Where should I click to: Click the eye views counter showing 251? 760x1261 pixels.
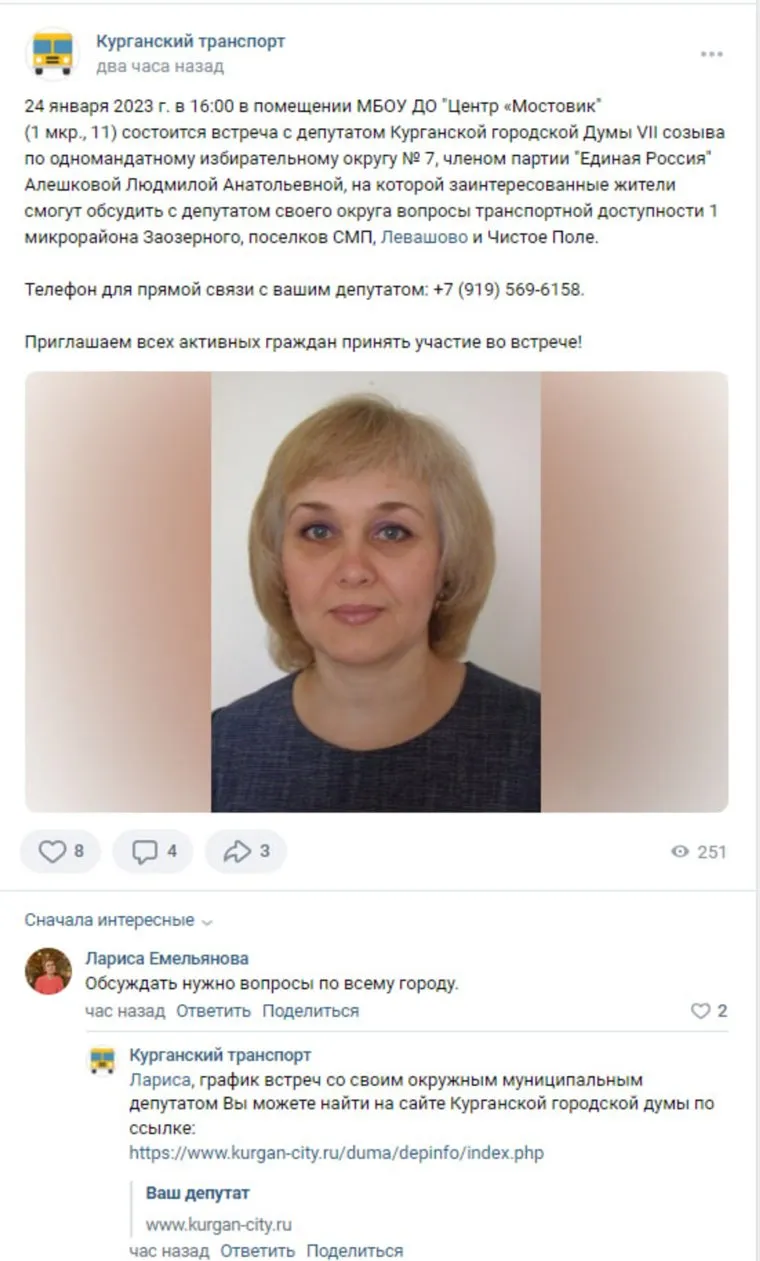click(x=699, y=852)
